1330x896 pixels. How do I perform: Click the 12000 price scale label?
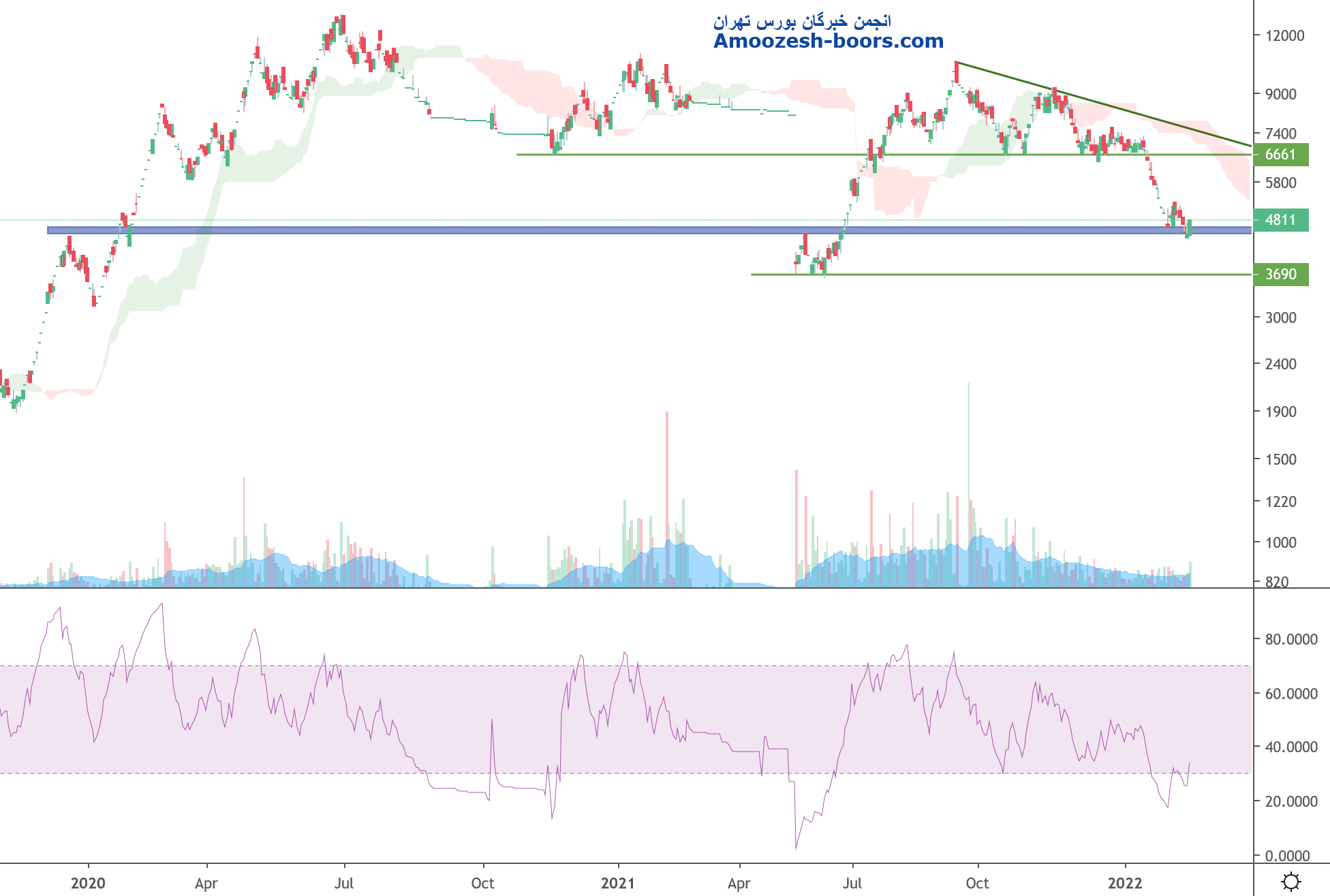[x=1284, y=35]
